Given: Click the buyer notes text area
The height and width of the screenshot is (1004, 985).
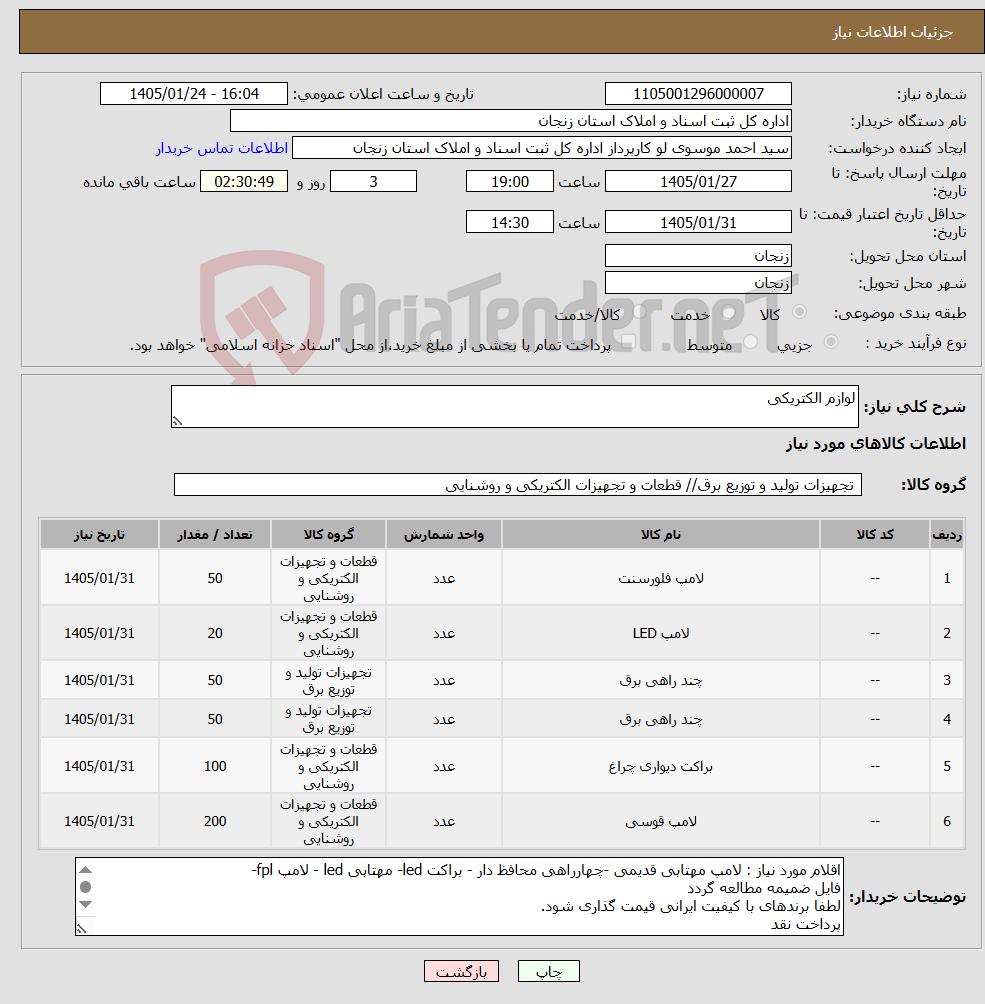Looking at the screenshot, I should [459, 896].
